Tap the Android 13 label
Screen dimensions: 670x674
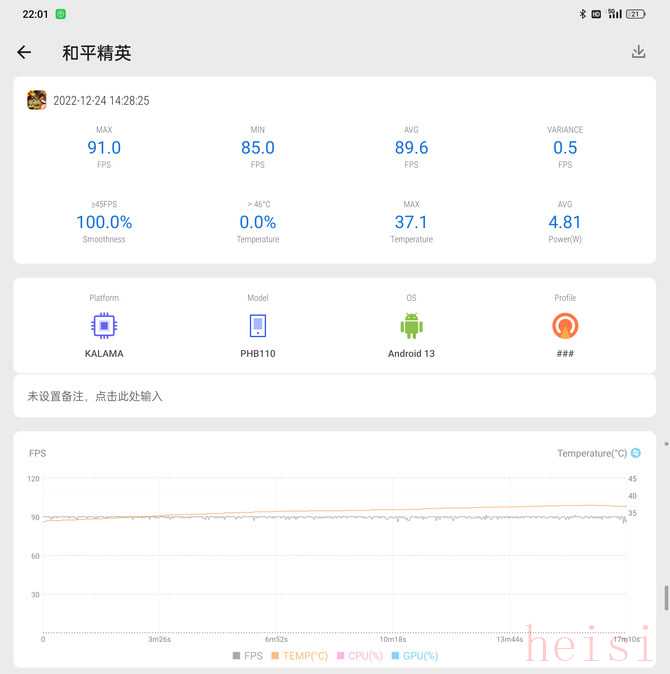point(411,353)
